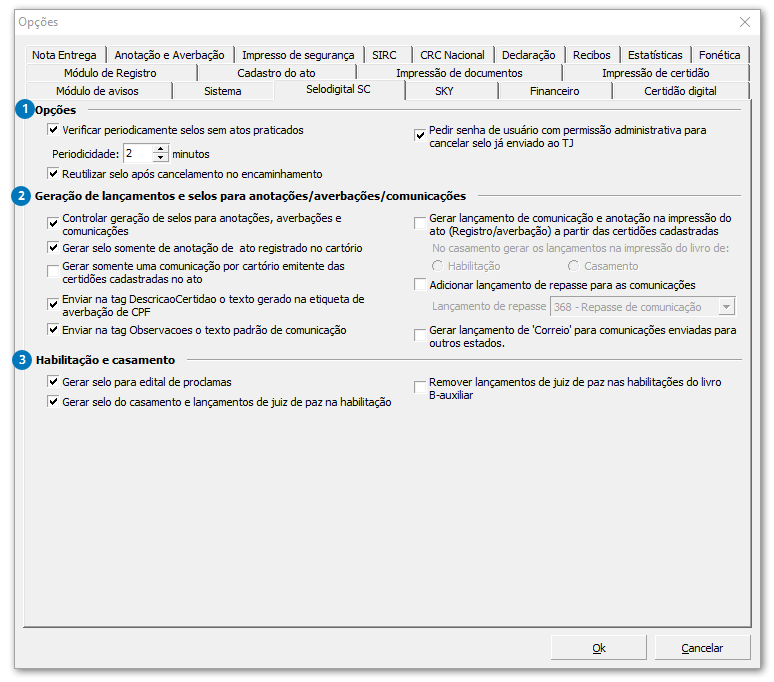Screen dimensions: 774x682
Task: Toggle Pedir senha de usuário administrativa checkbox
Action: (420, 135)
